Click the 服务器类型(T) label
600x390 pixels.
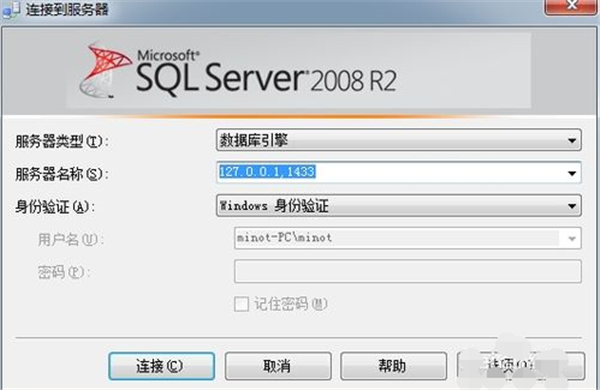point(62,141)
